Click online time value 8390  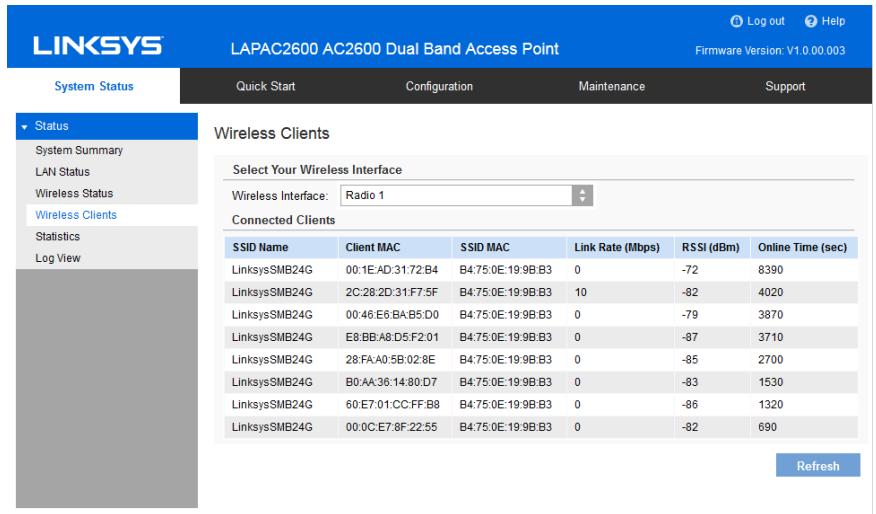pos(770,270)
